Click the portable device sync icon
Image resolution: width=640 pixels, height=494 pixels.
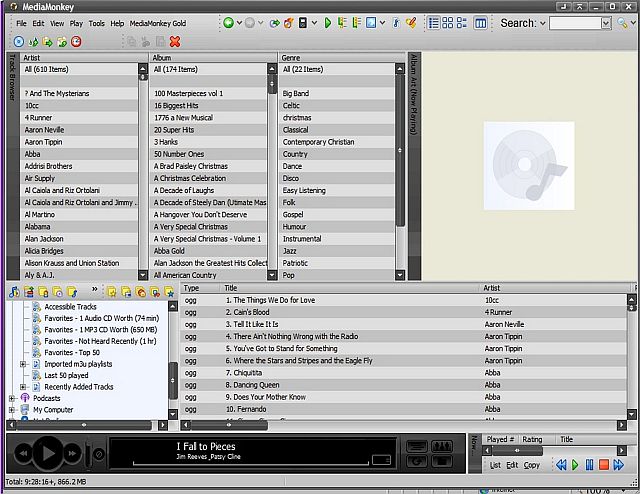point(302,23)
